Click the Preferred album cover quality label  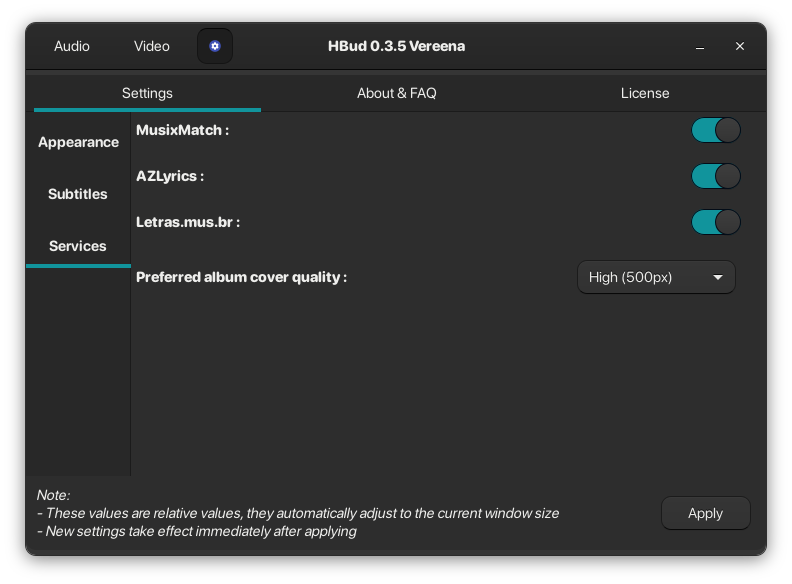coord(241,277)
